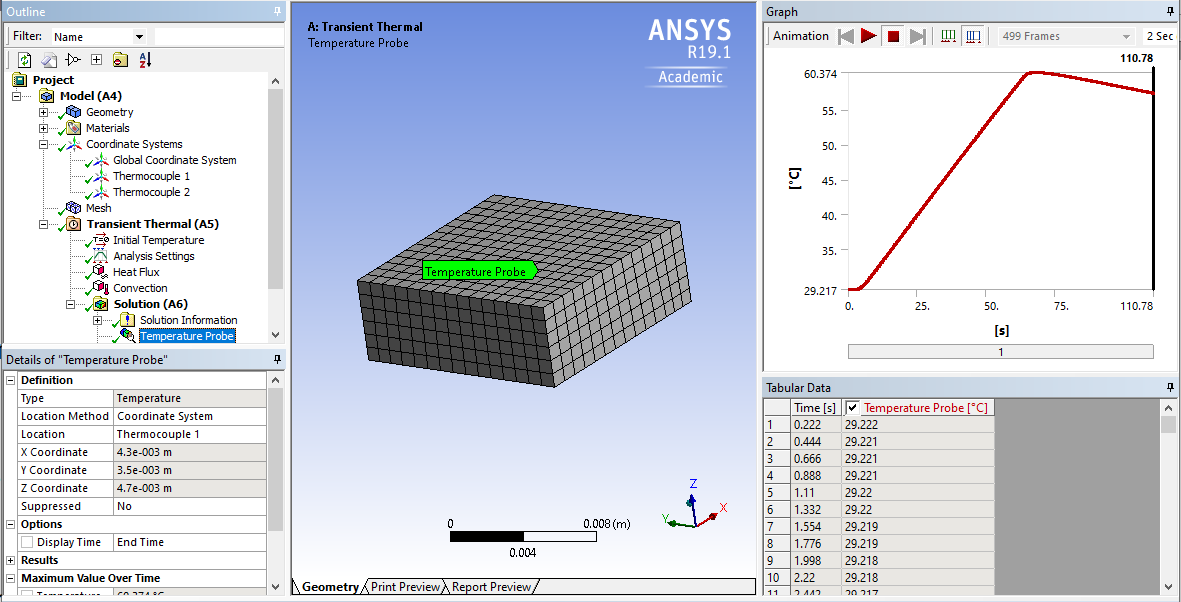Toggle the Temperature Probe column checkbox
The image size is (1181, 602).
pyautogui.click(x=853, y=408)
